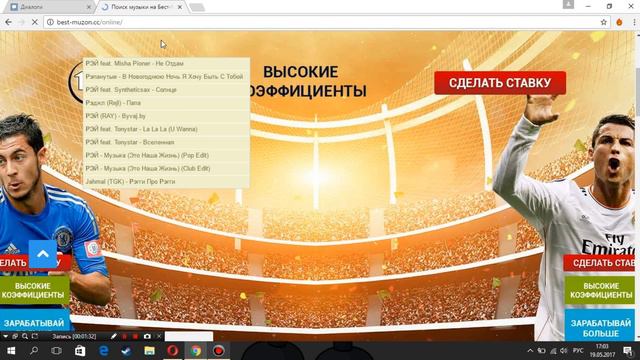640x360 pixels.
Task: Open Windows search from the taskbar
Action: pyautogui.click(x=34, y=351)
